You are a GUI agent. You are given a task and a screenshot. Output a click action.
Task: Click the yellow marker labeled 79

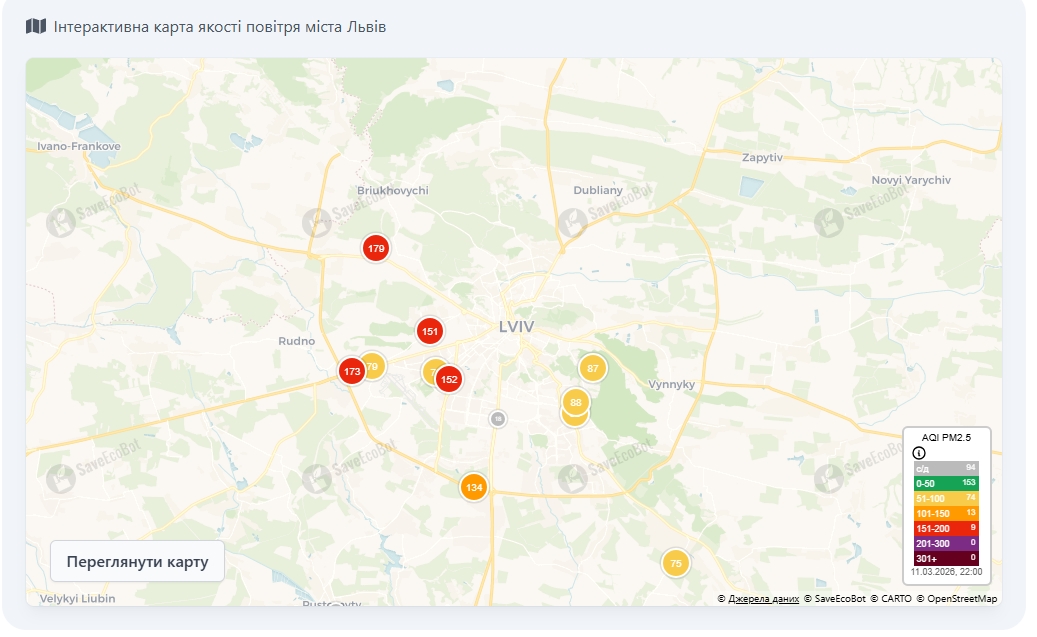click(374, 365)
